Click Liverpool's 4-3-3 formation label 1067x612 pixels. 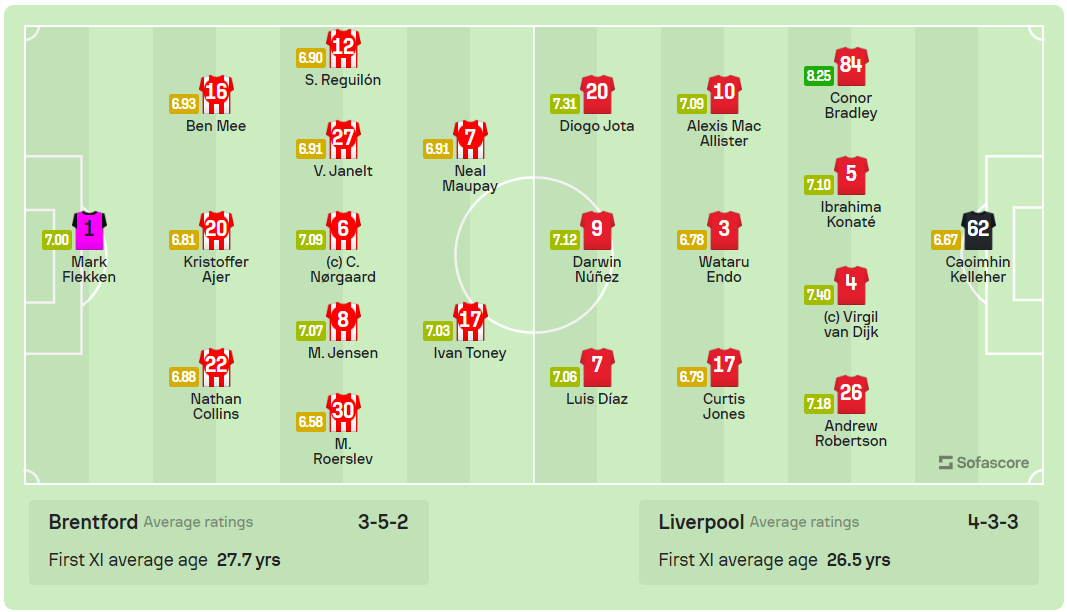[x=993, y=522]
